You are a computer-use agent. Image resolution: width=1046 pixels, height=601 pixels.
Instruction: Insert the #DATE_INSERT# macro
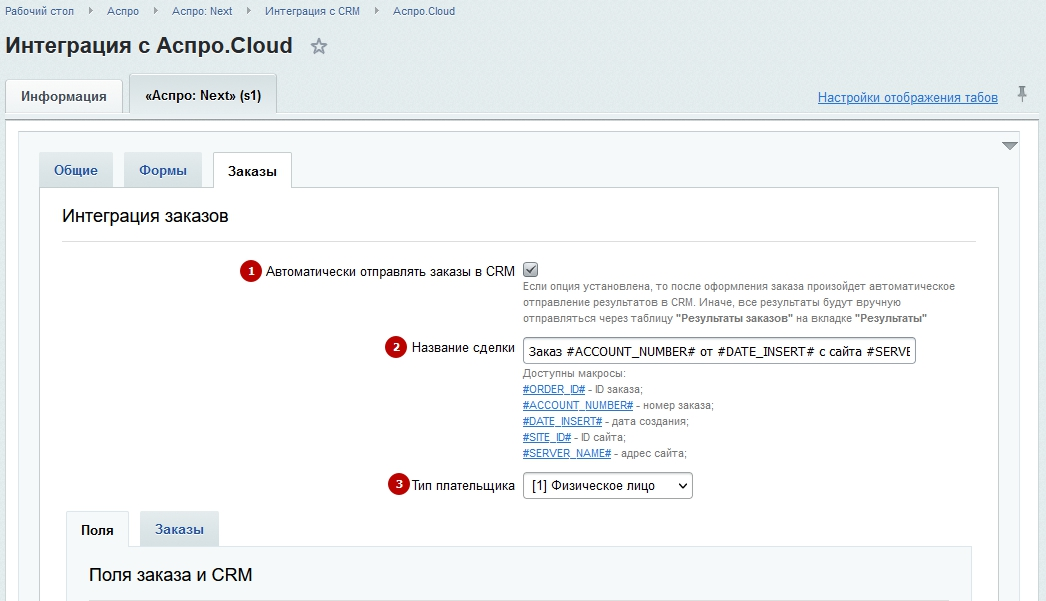(562, 422)
